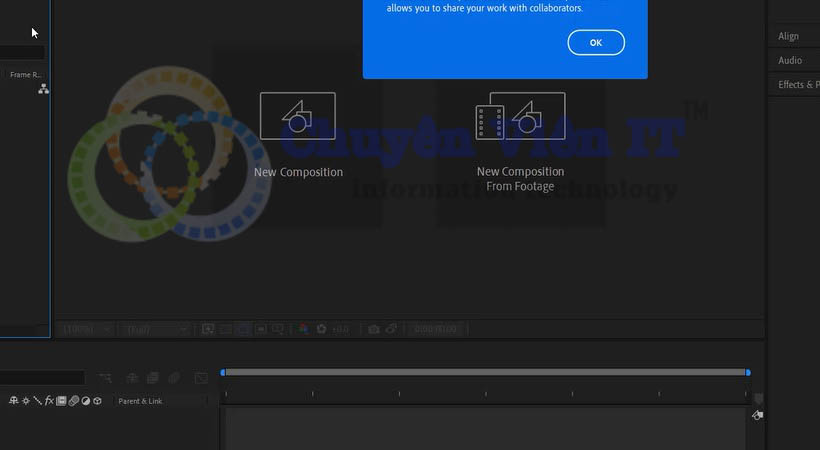Toggle the 3D layer column switch
The height and width of the screenshot is (450, 820).
click(x=97, y=401)
